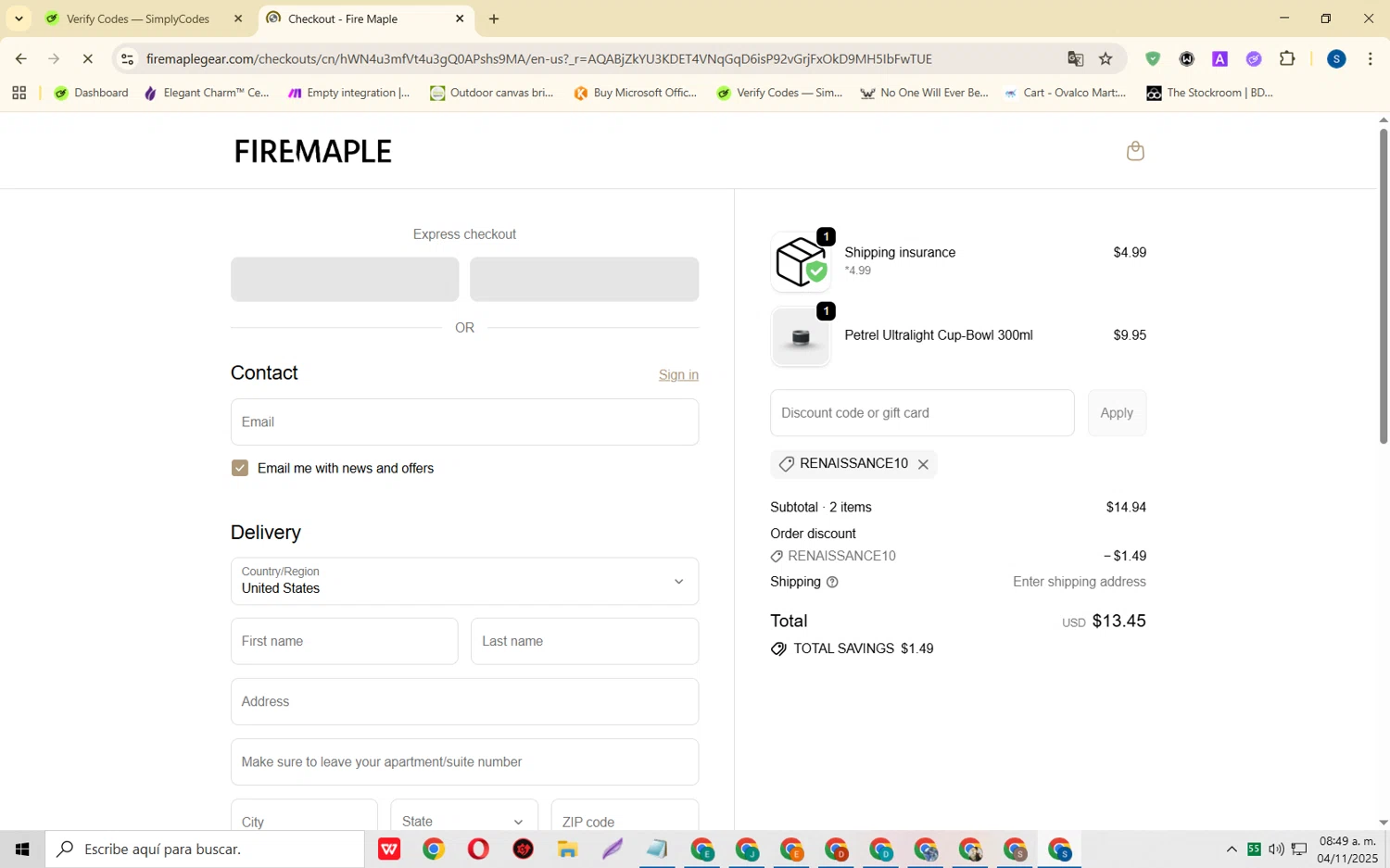Open Opera browser from the taskbar
Viewport: 1390px width, 868px height.
click(x=478, y=849)
